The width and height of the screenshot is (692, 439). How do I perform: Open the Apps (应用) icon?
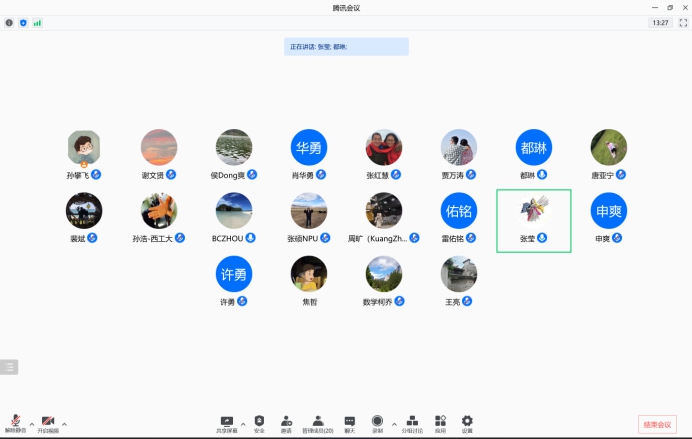(440, 422)
